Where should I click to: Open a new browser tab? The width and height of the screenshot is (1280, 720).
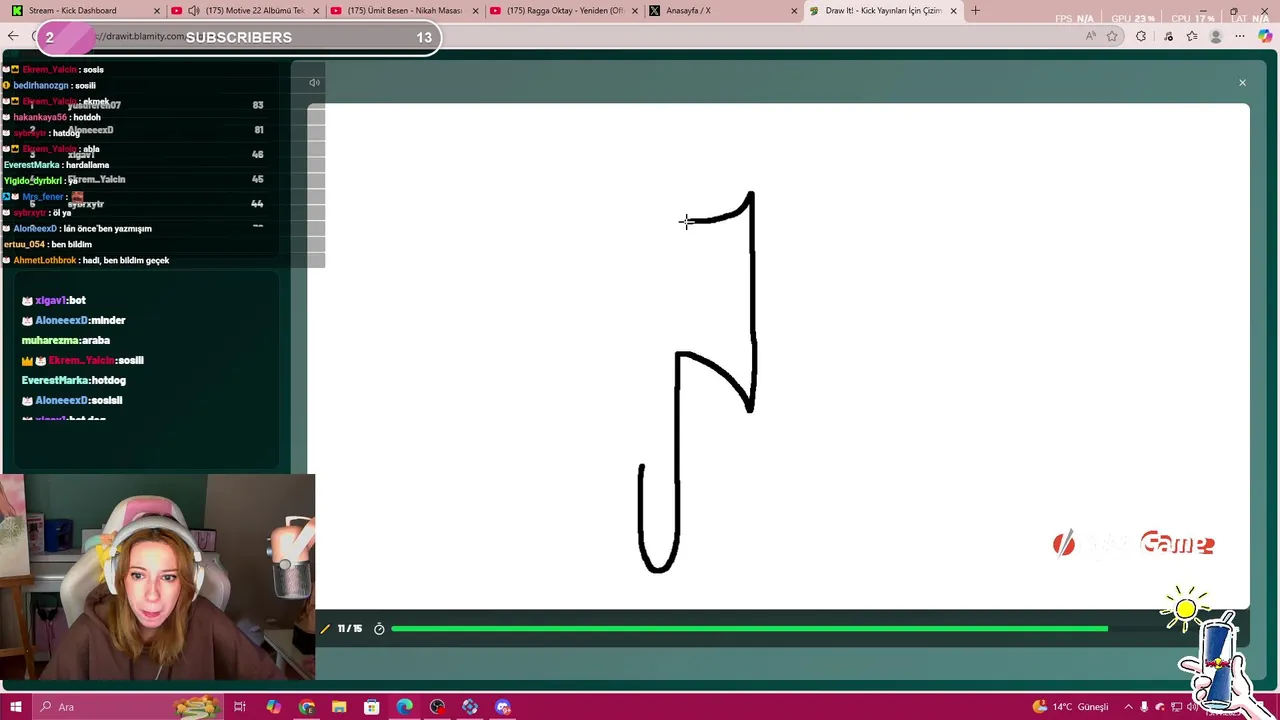pos(975,11)
